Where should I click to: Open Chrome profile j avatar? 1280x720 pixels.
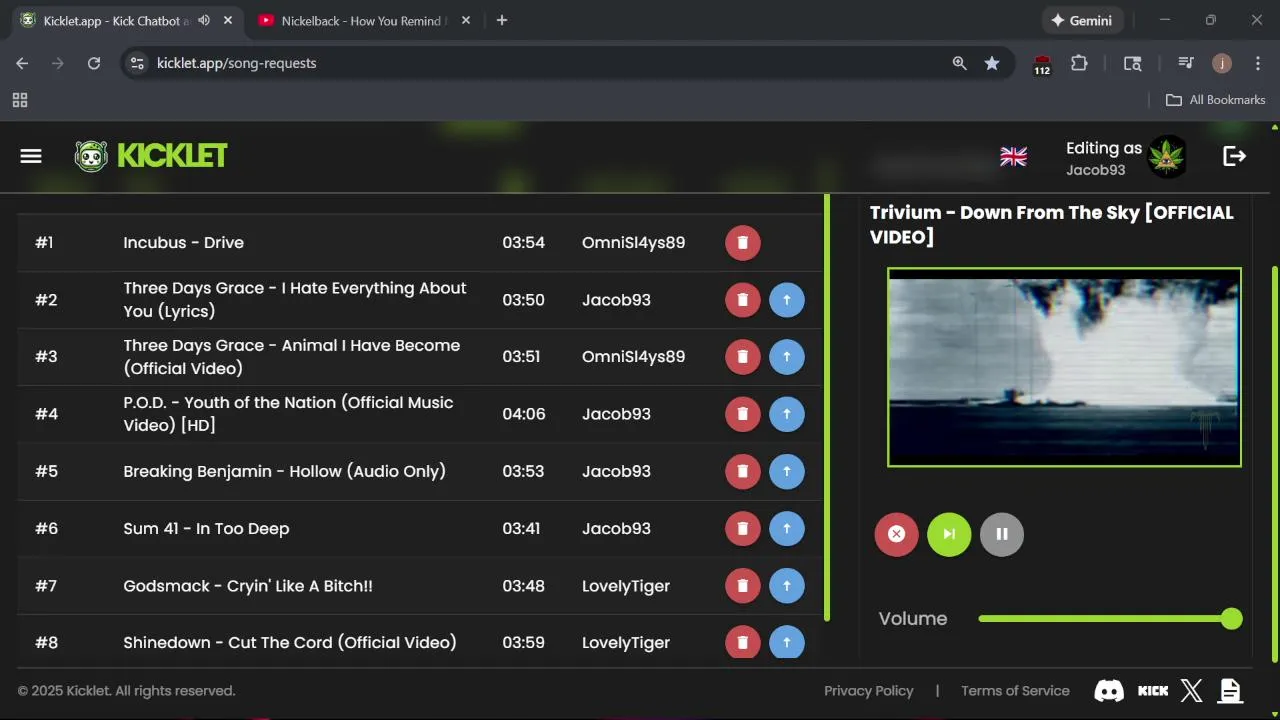[1222, 63]
